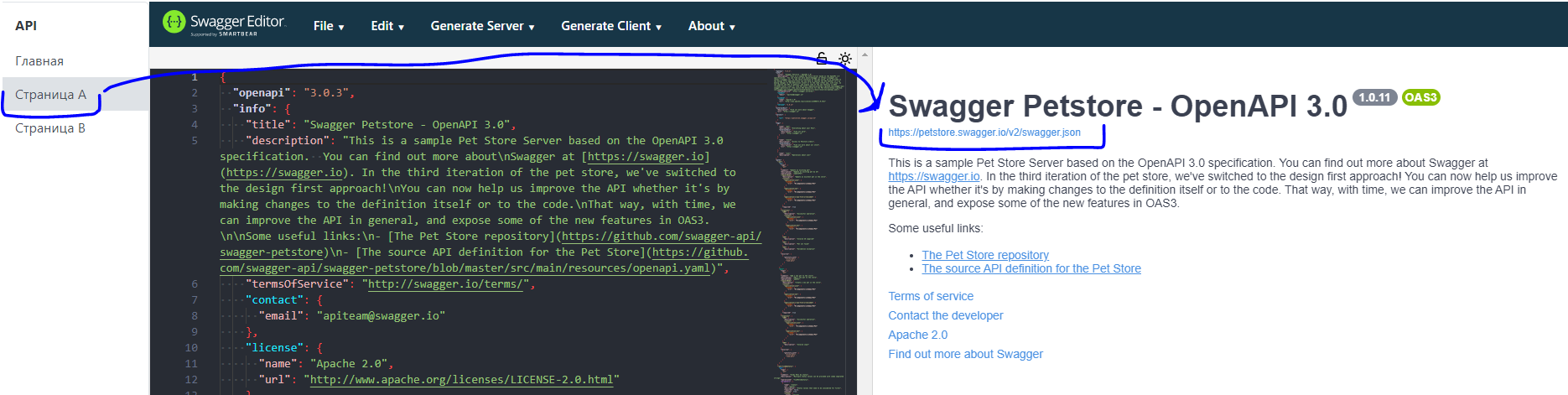Click Find out more about Swagger
This screenshot has height=395, width=1568.
[966, 354]
